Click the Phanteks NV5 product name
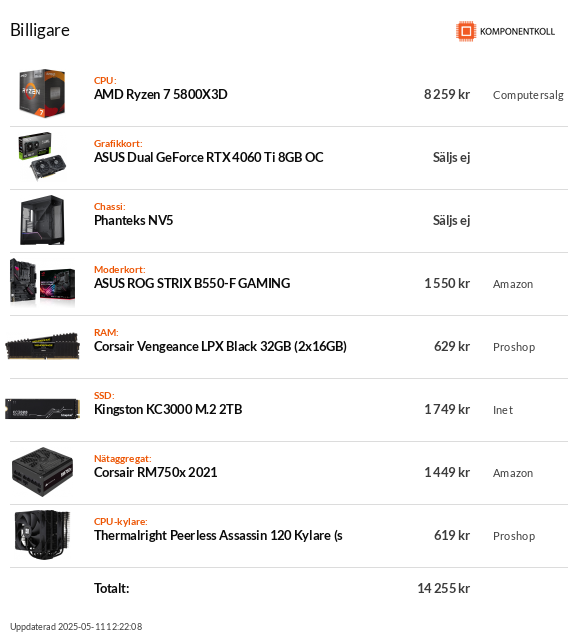577x640 pixels. (x=133, y=220)
